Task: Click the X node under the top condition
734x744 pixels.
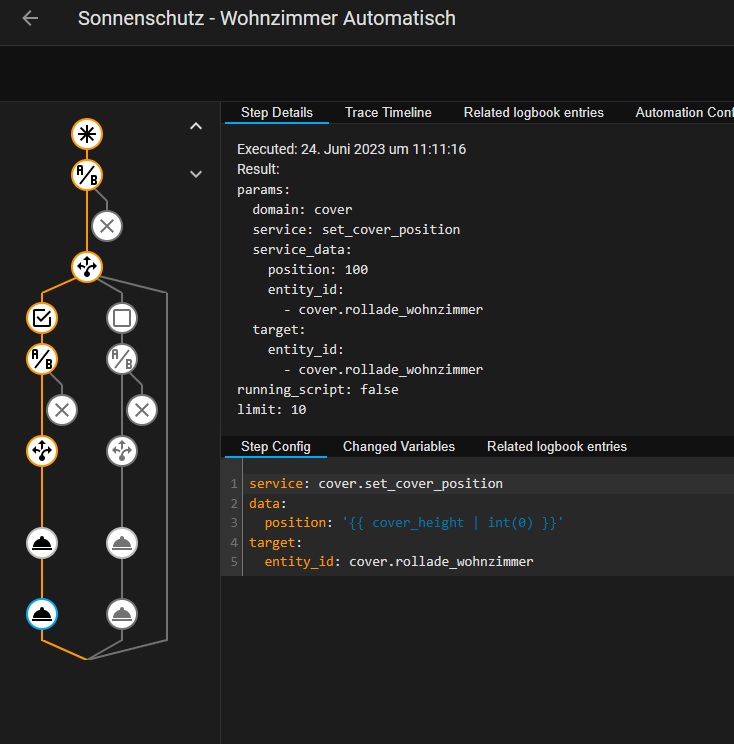Action: tap(107, 226)
